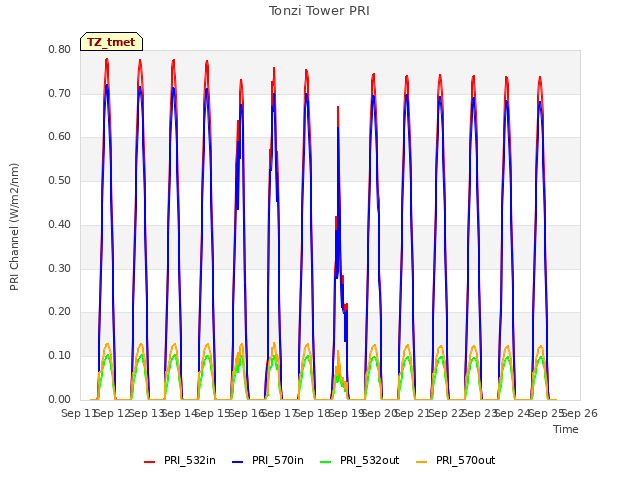This screenshot has width=640, height=480.
Task: Click the red PRI_532in legend swatch
Action: click(x=150, y=461)
